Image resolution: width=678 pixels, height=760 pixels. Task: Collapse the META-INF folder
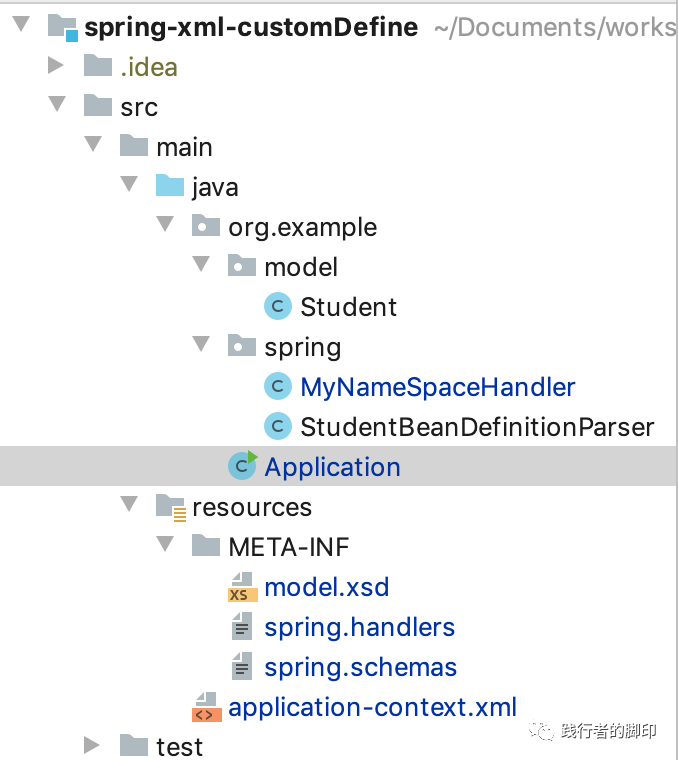[165, 546]
